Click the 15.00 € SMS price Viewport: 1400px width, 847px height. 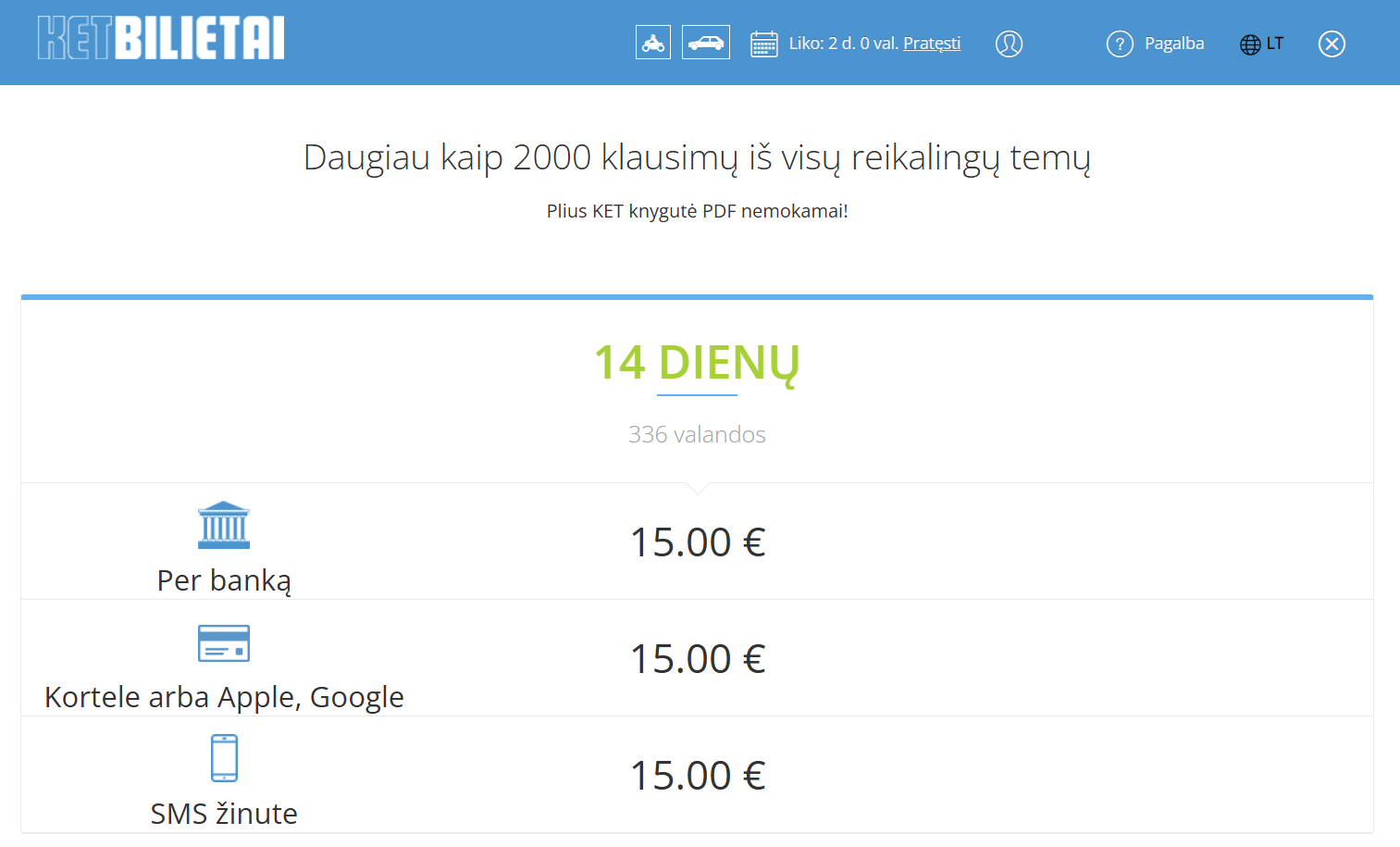point(698,776)
